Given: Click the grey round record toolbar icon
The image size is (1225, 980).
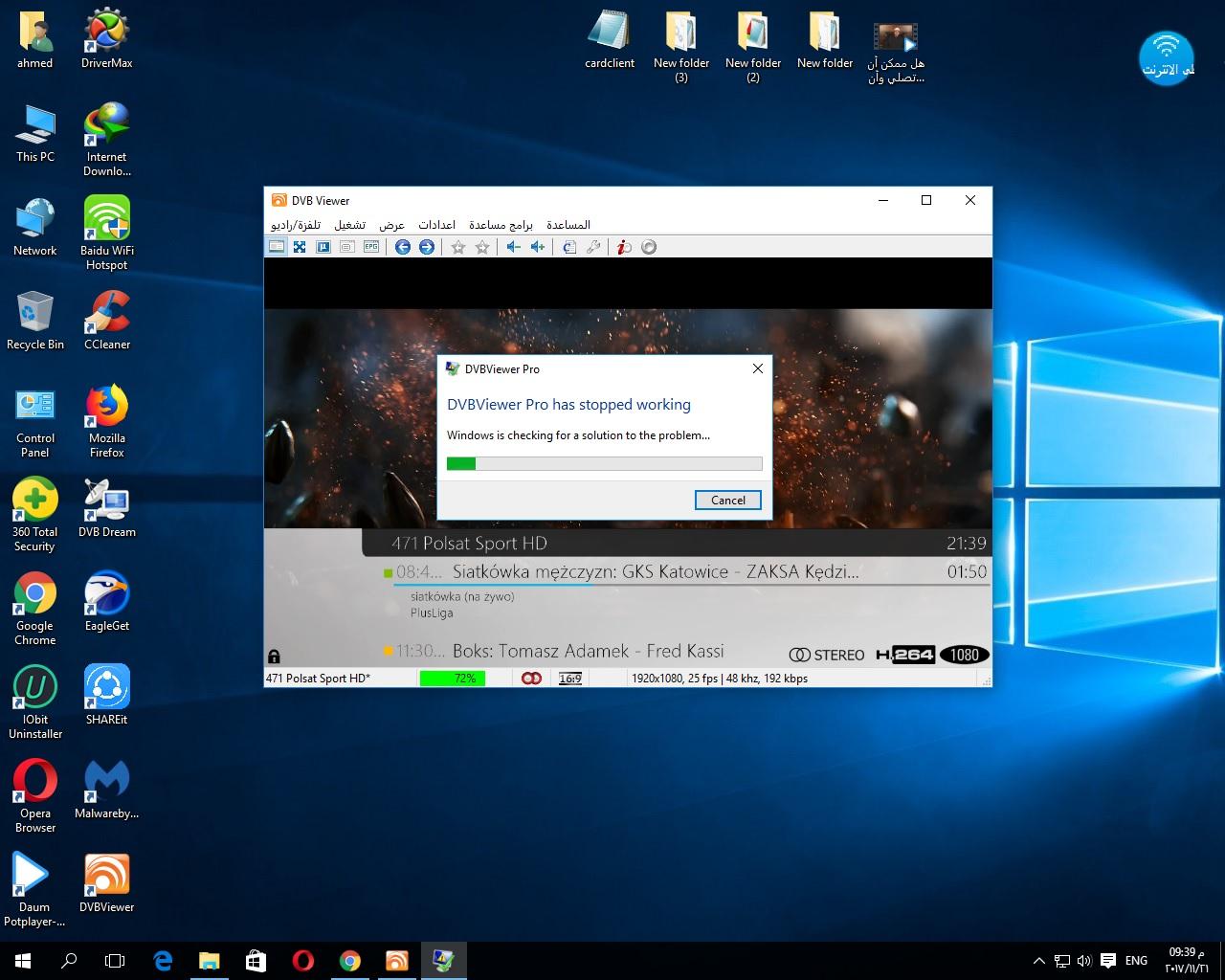Looking at the screenshot, I should (649, 247).
